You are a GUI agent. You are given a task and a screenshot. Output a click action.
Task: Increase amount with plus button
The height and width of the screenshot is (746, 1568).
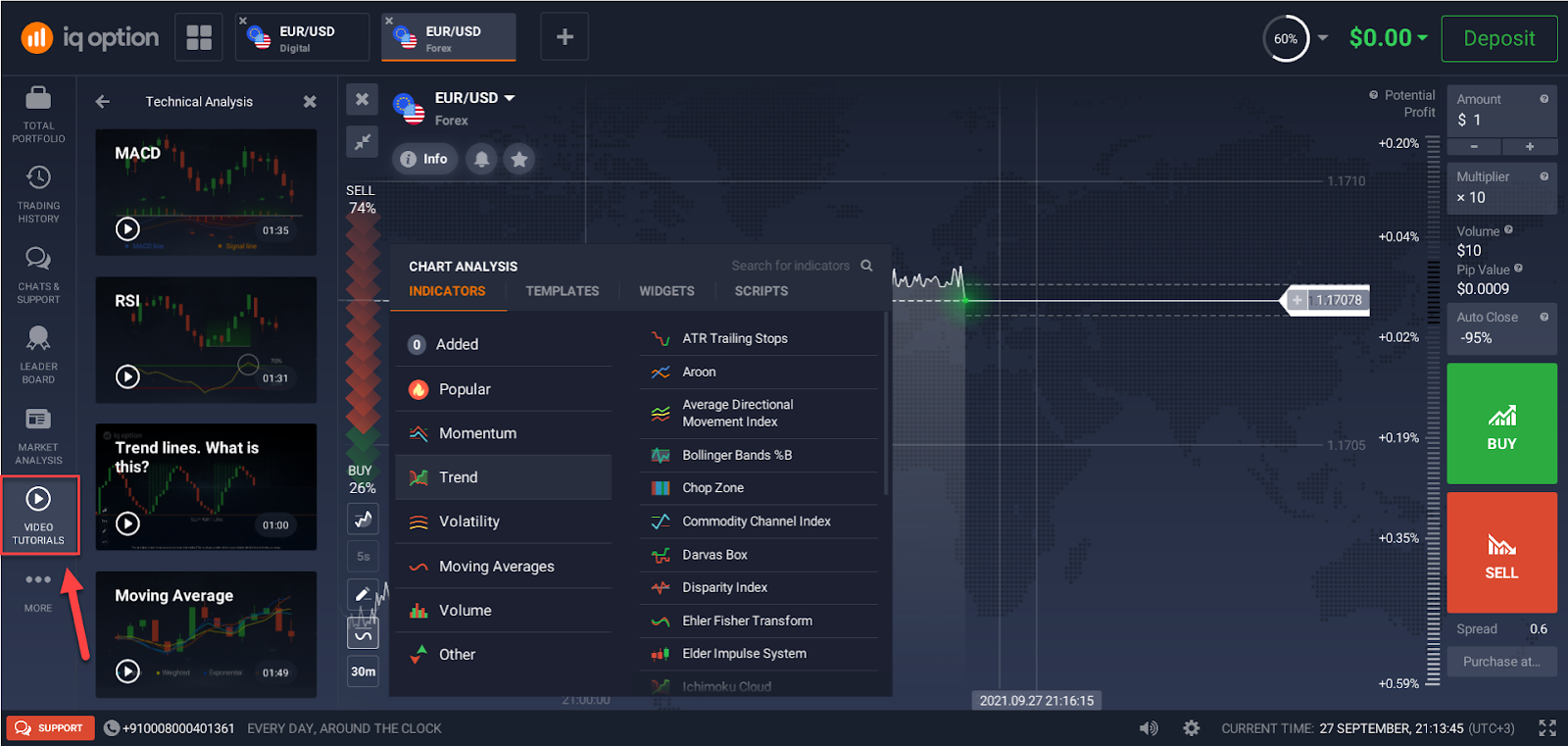1530,146
